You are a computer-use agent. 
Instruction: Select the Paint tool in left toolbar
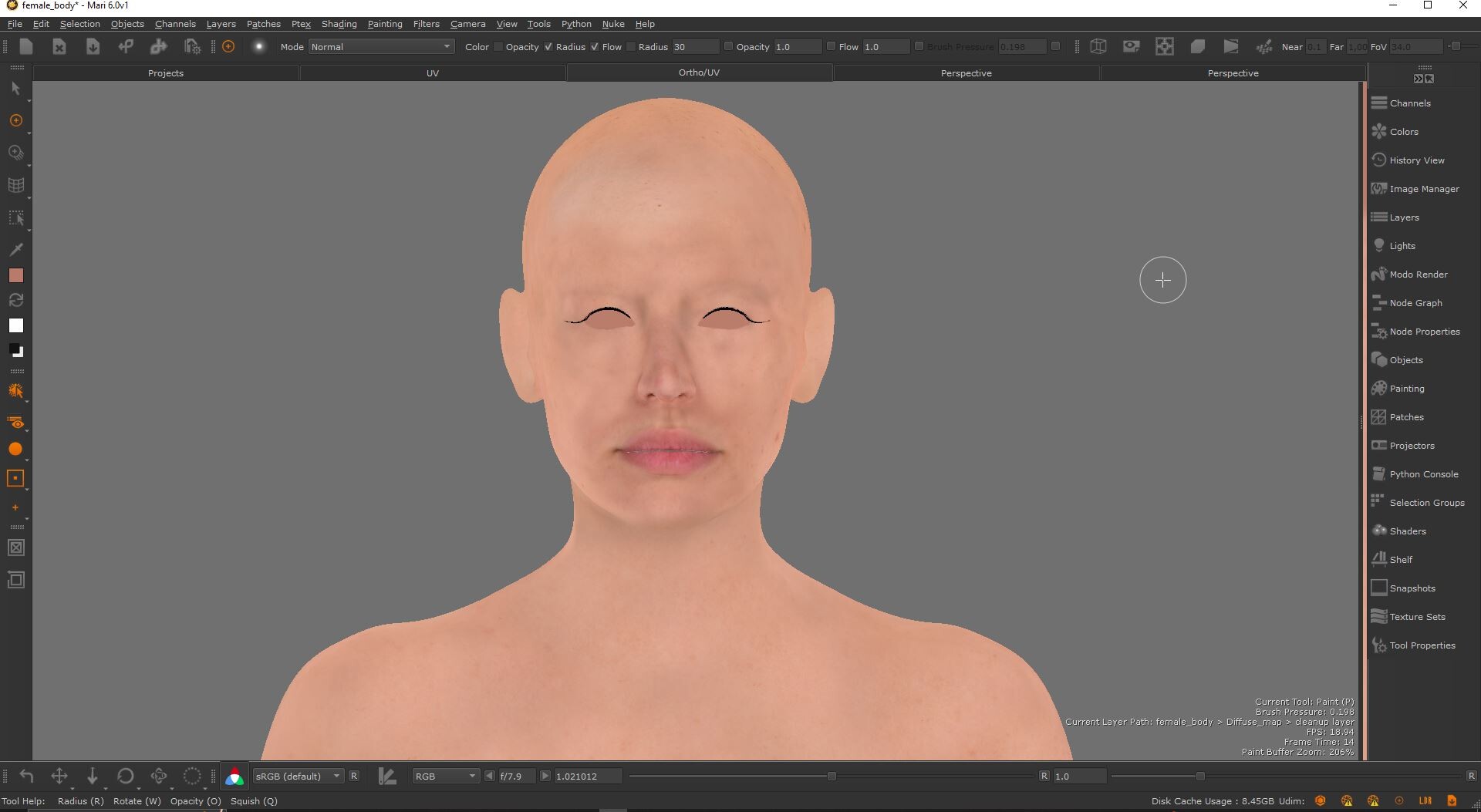click(15, 121)
